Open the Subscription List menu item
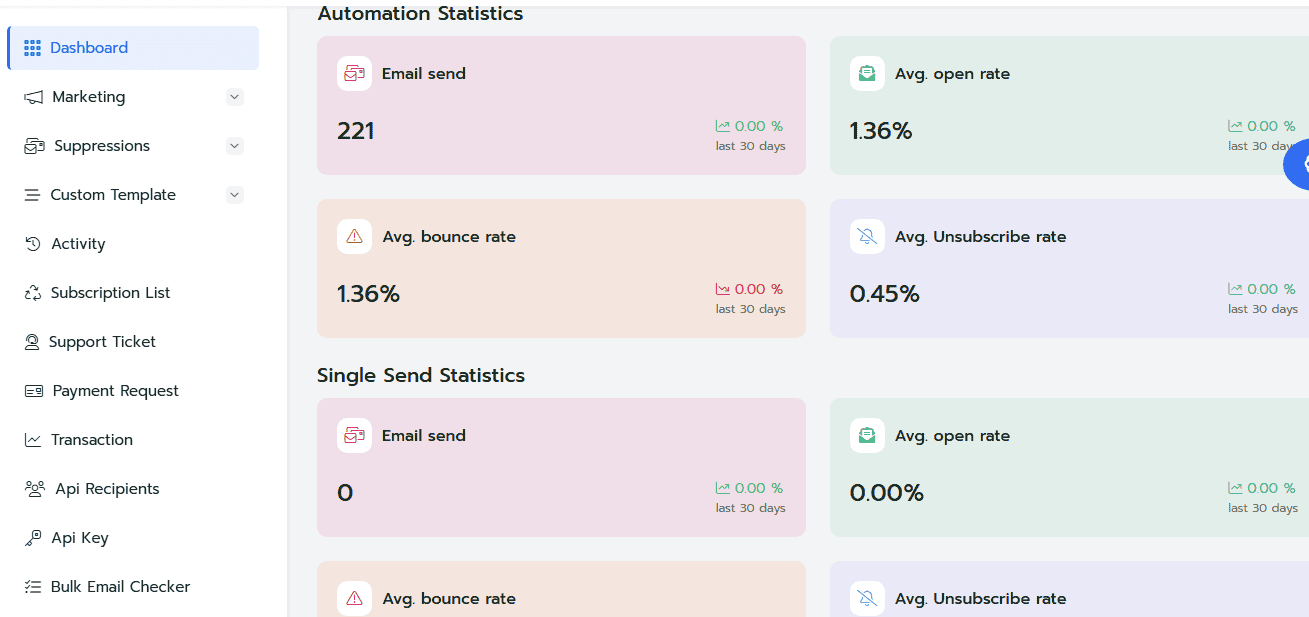Viewport: 1309px width, 617px height. [110, 293]
